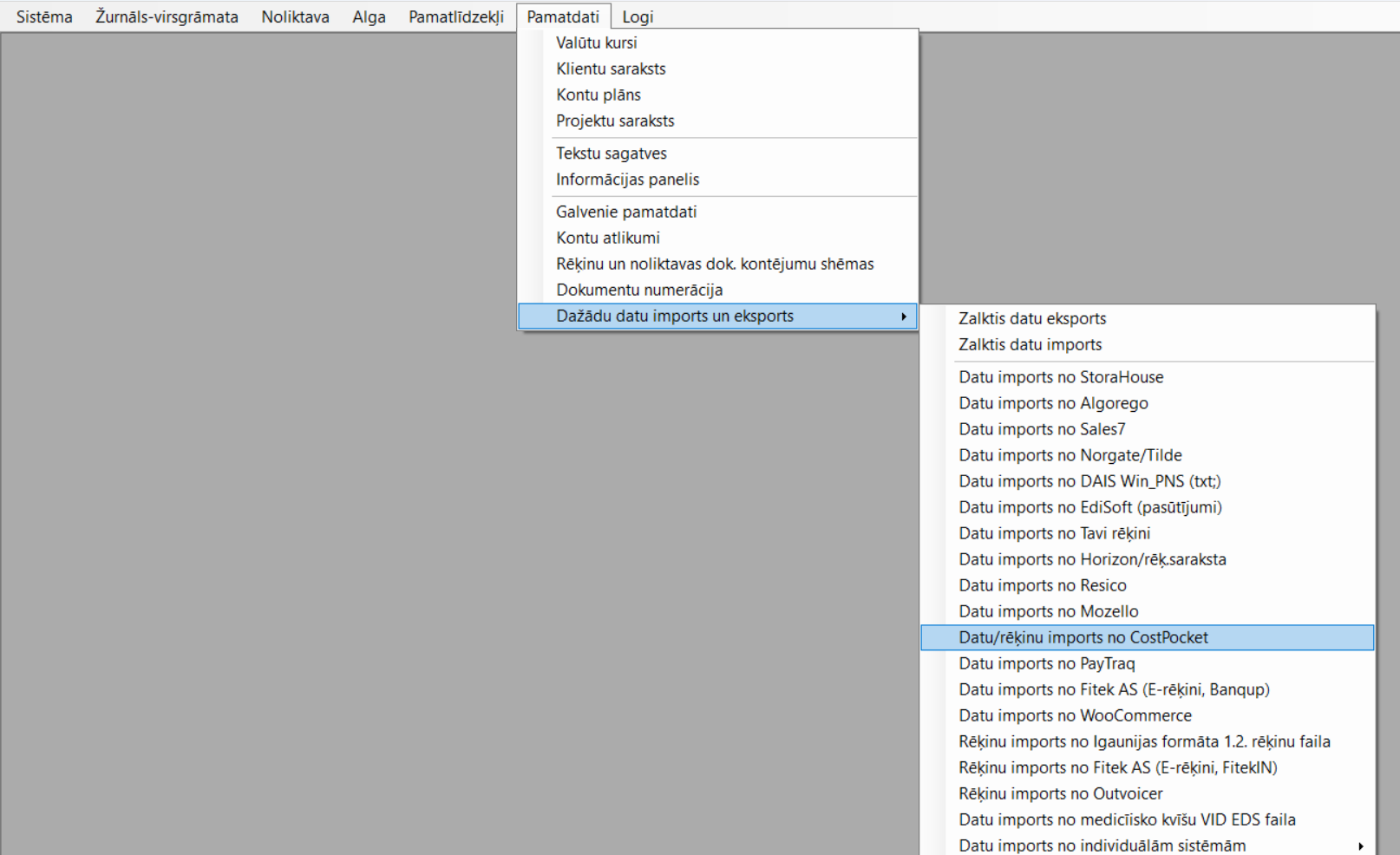The height and width of the screenshot is (855, 1400).
Task: Open the Noliktava menu
Action: click(x=295, y=16)
